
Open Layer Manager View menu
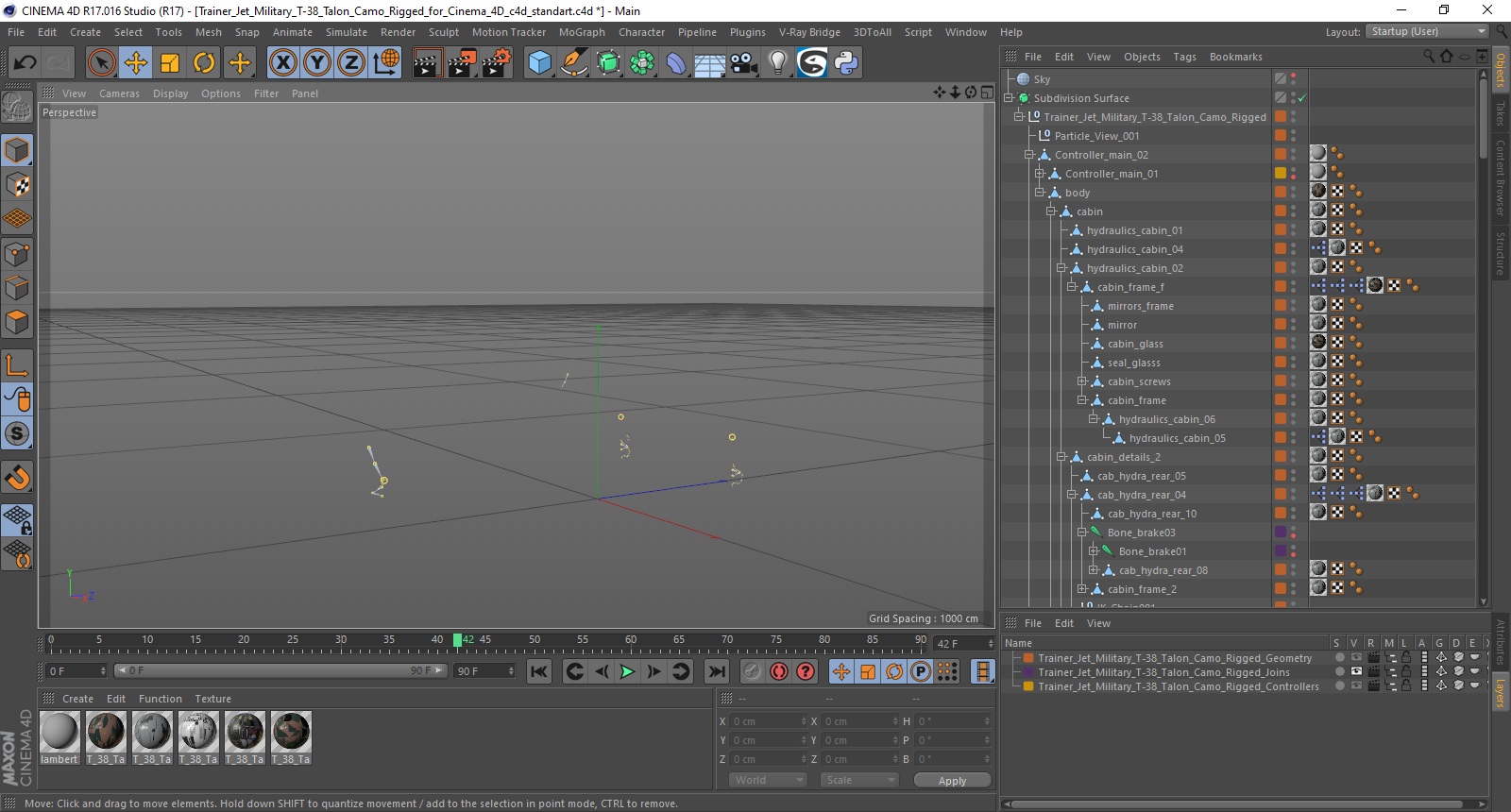tap(1098, 623)
